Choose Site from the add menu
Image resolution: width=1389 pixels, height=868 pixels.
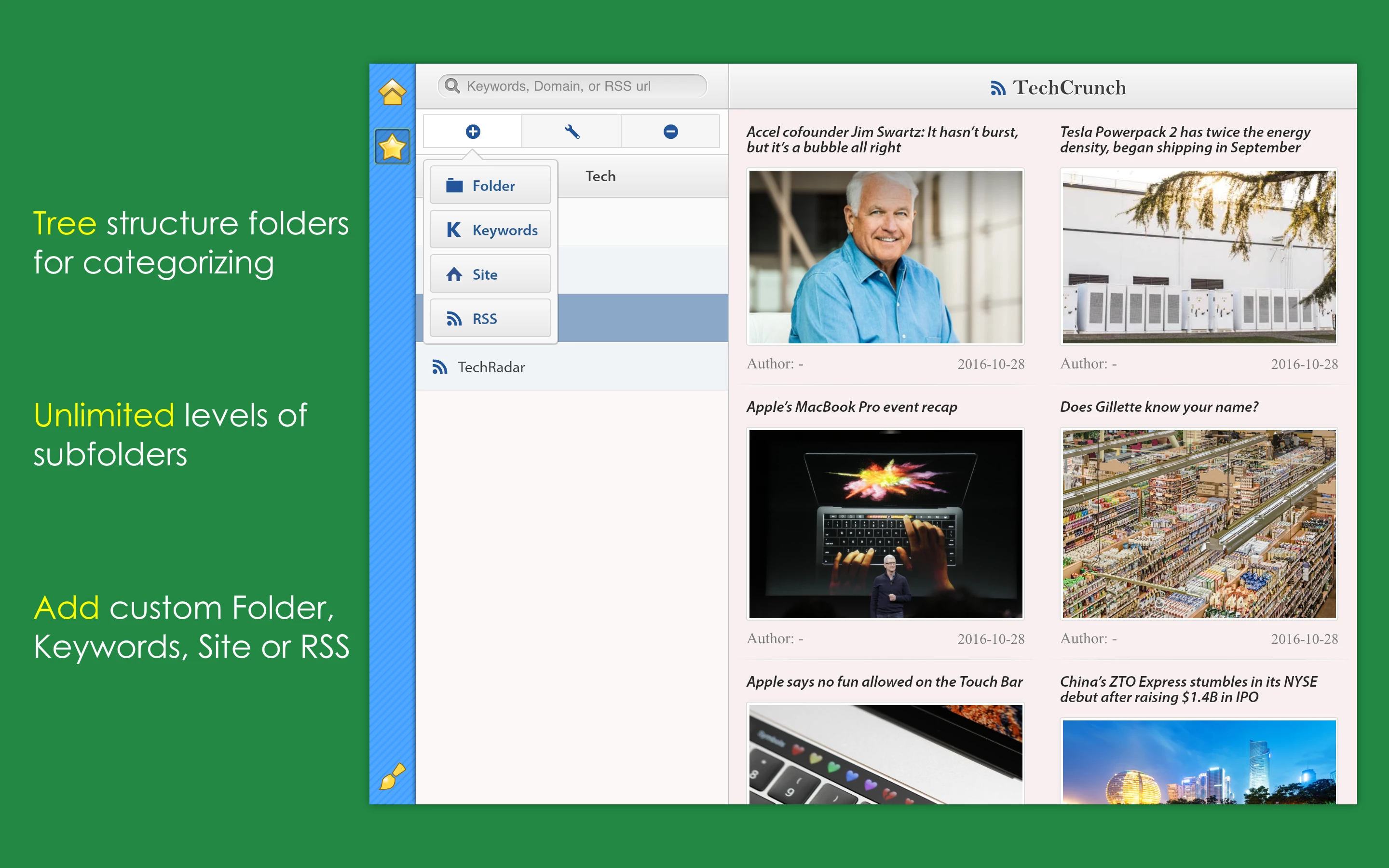(x=490, y=274)
